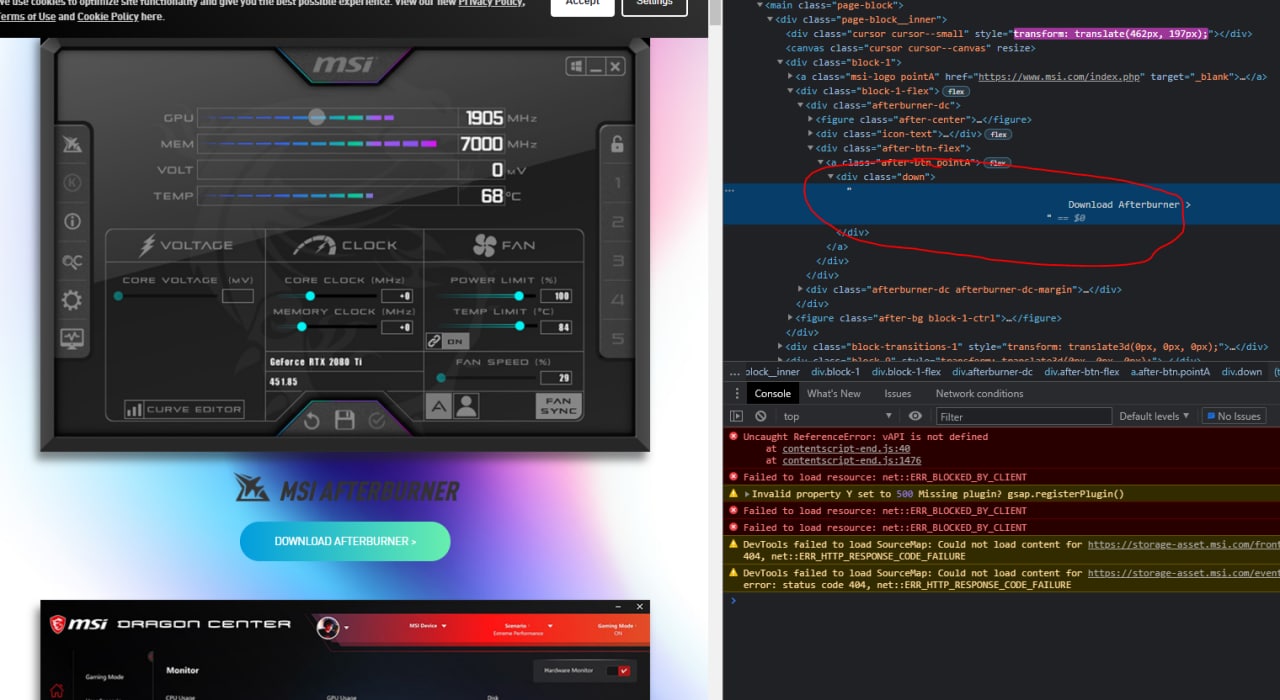1280x700 pixels.
Task: Collapse the div class="after-btn-flex" node
Action: tap(810, 148)
